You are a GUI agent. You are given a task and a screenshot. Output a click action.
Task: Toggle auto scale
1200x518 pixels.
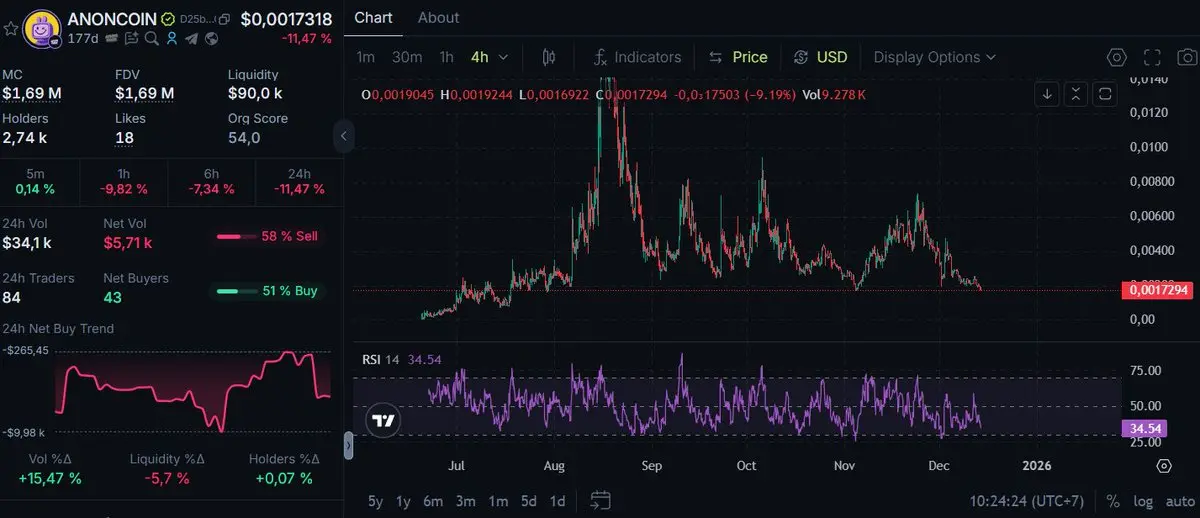pos(1179,501)
